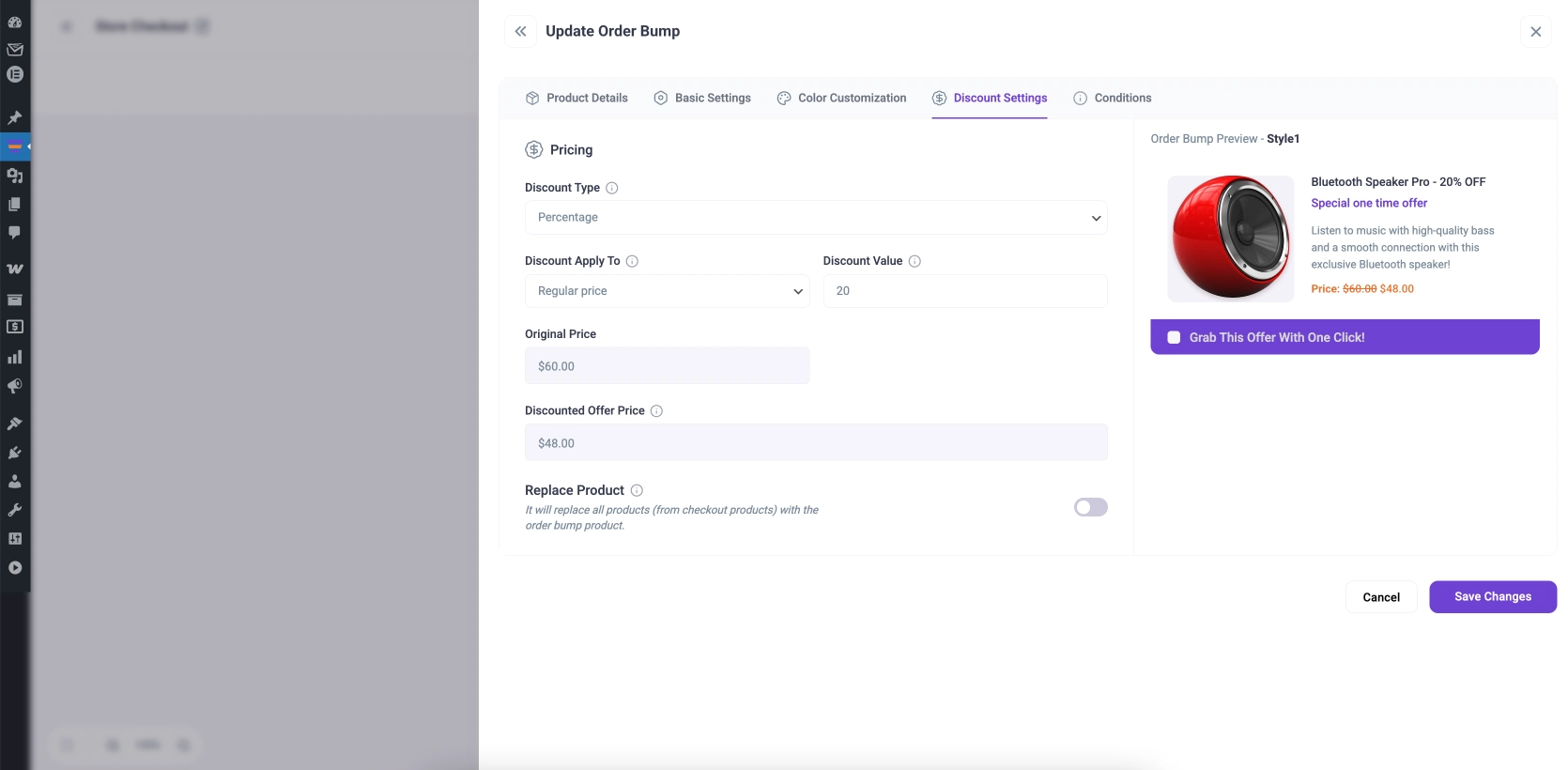Click the red speaker product thumbnail

pyautogui.click(x=1230, y=239)
